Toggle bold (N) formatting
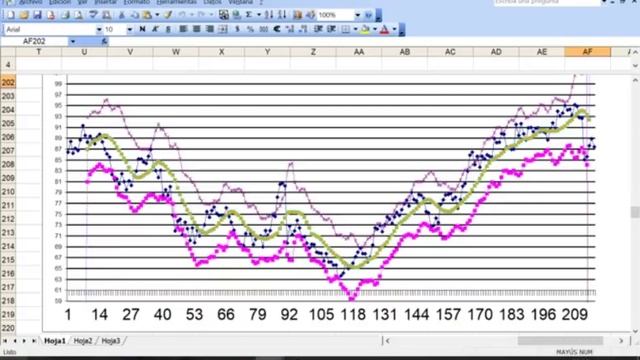640x360 pixels. [x=142, y=29]
